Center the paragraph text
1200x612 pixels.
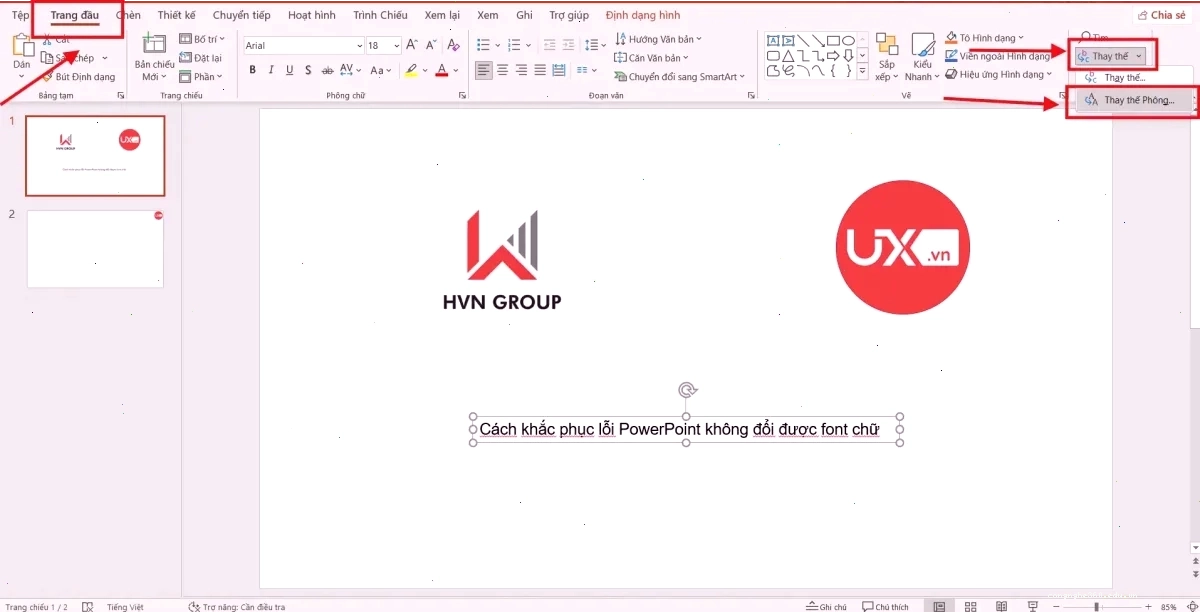coord(503,70)
